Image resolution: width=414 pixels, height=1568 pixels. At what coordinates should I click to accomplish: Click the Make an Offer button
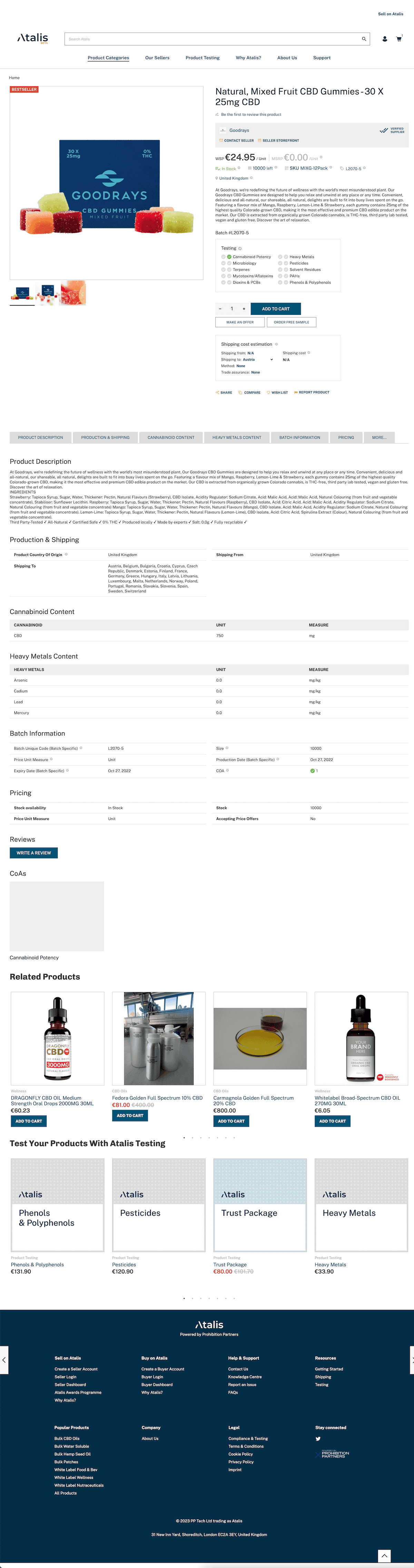pos(240,322)
